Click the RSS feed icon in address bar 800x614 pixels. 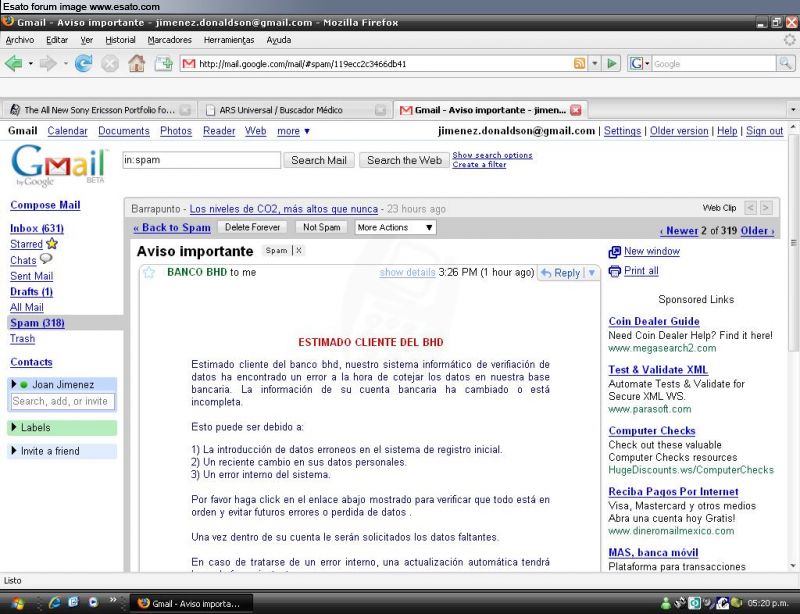[580, 64]
